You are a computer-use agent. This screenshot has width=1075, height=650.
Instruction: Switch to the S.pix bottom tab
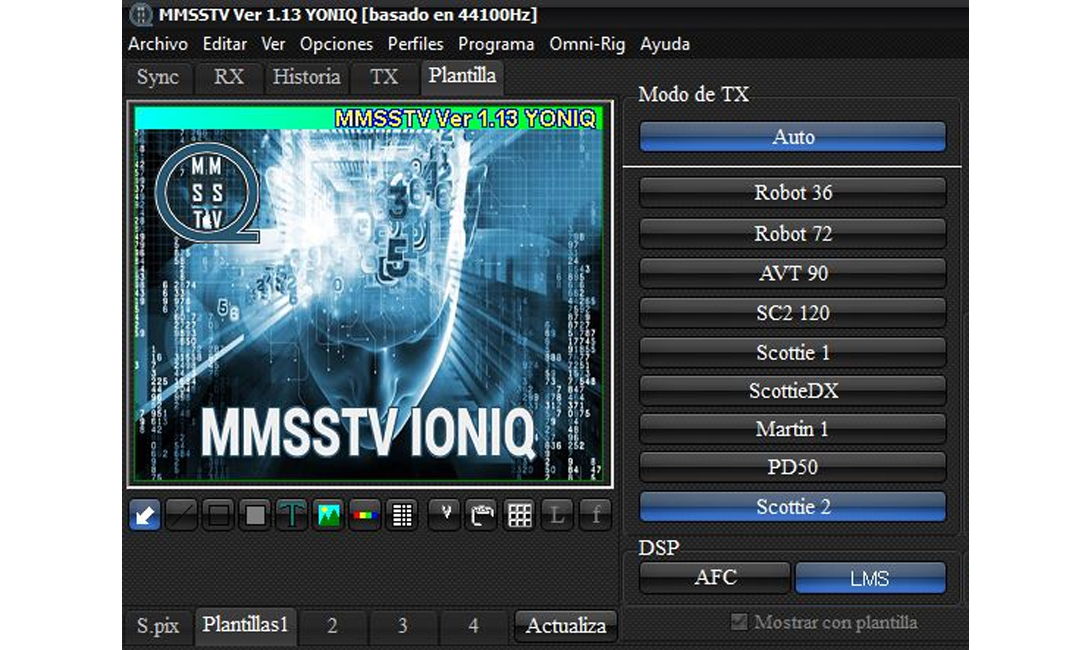[x=158, y=626]
